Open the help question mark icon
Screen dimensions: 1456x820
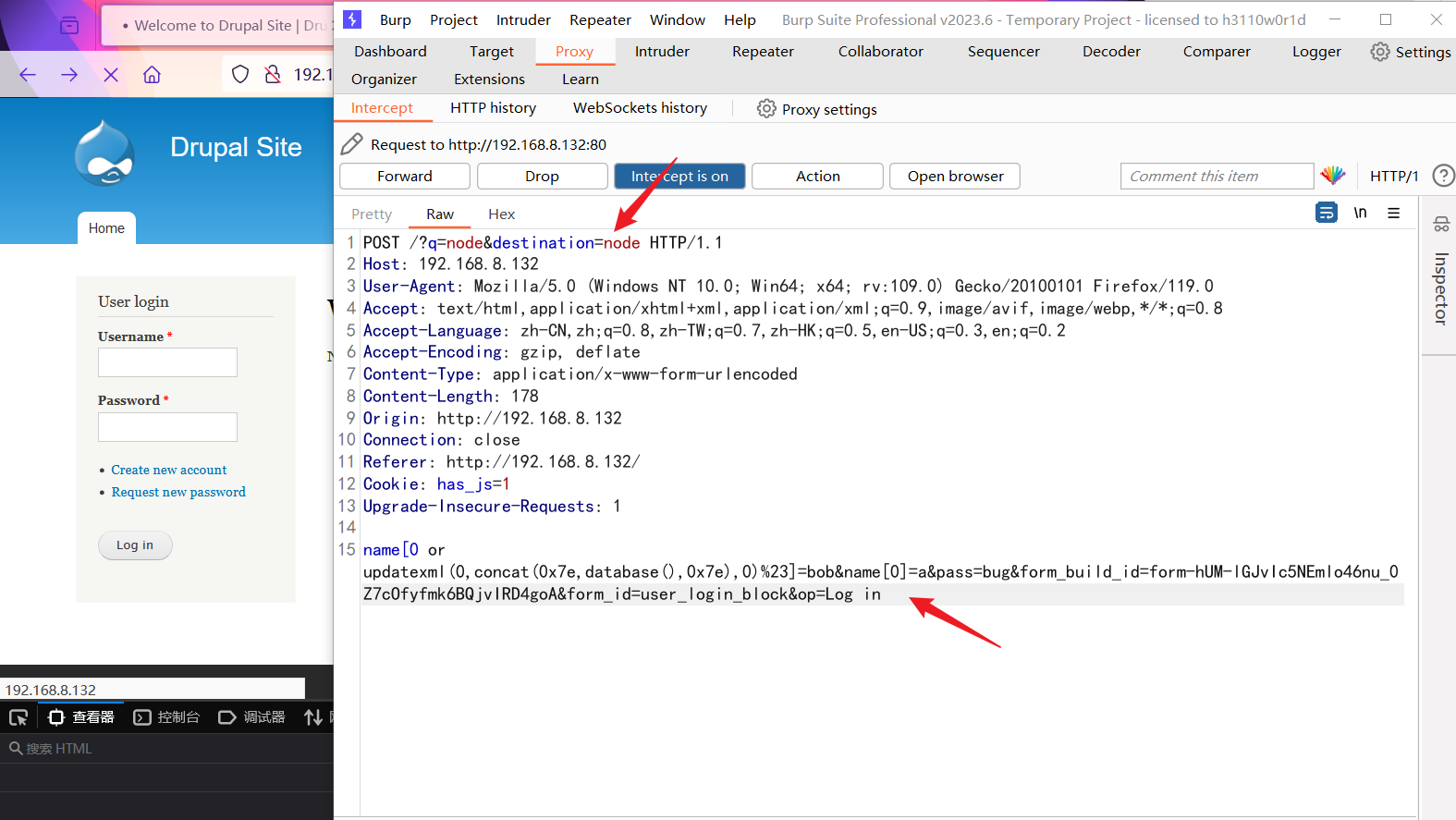click(1443, 176)
